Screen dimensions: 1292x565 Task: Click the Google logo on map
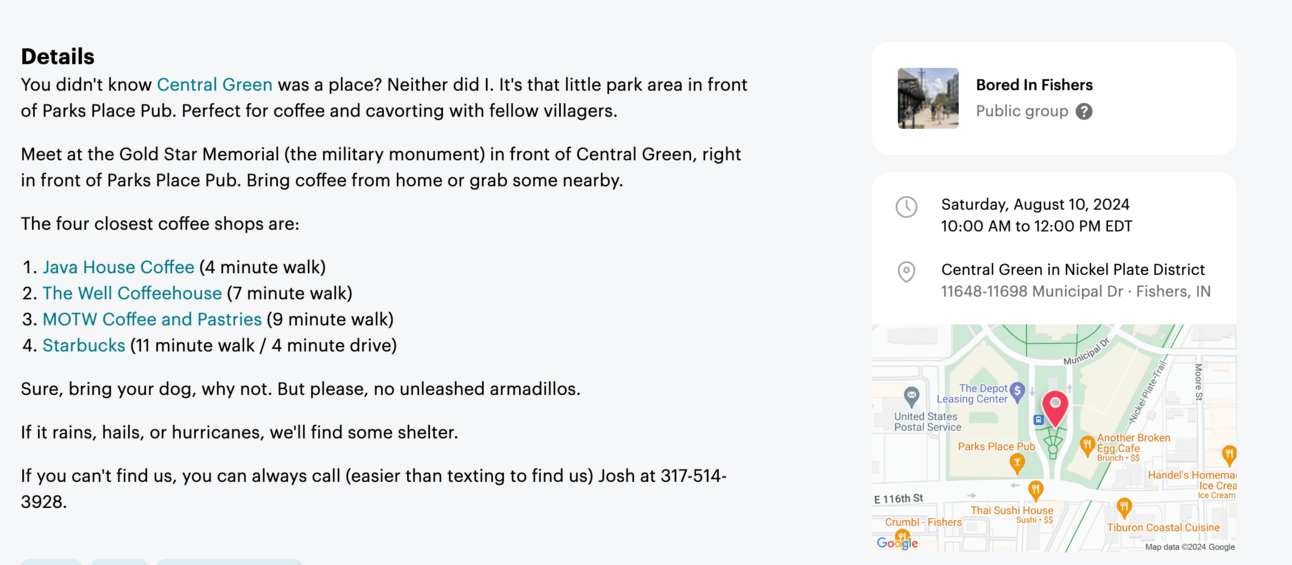tap(897, 543)
